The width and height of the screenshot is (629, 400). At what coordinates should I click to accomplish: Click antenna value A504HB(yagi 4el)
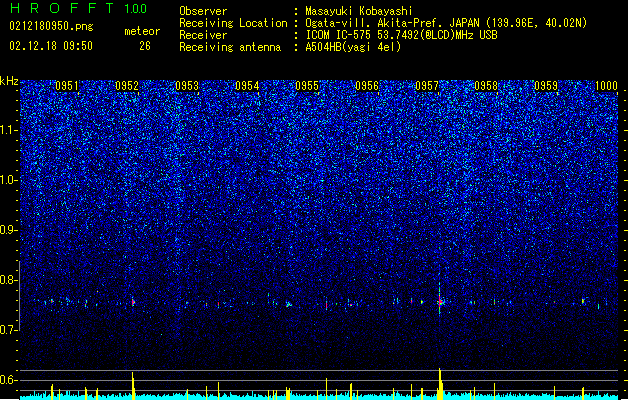[x=353, y=47]
